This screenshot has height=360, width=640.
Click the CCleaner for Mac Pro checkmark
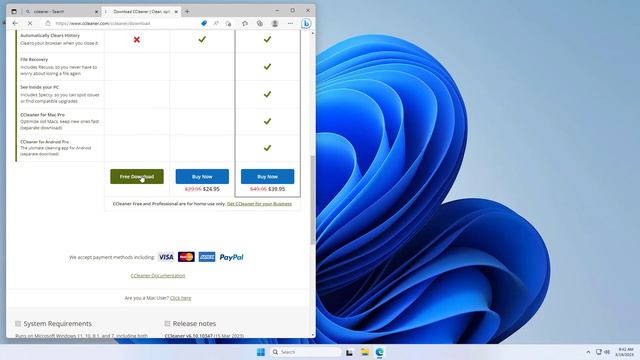267,121
